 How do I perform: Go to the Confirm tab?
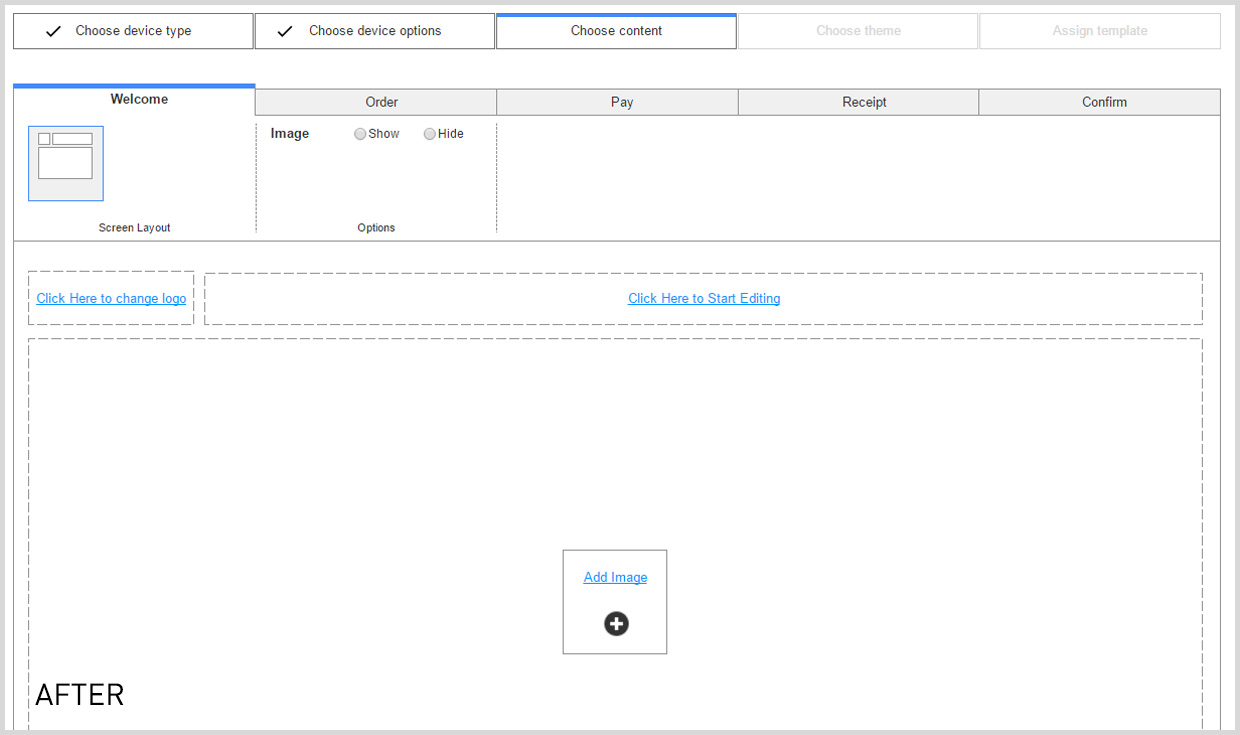coord(1104,102)
